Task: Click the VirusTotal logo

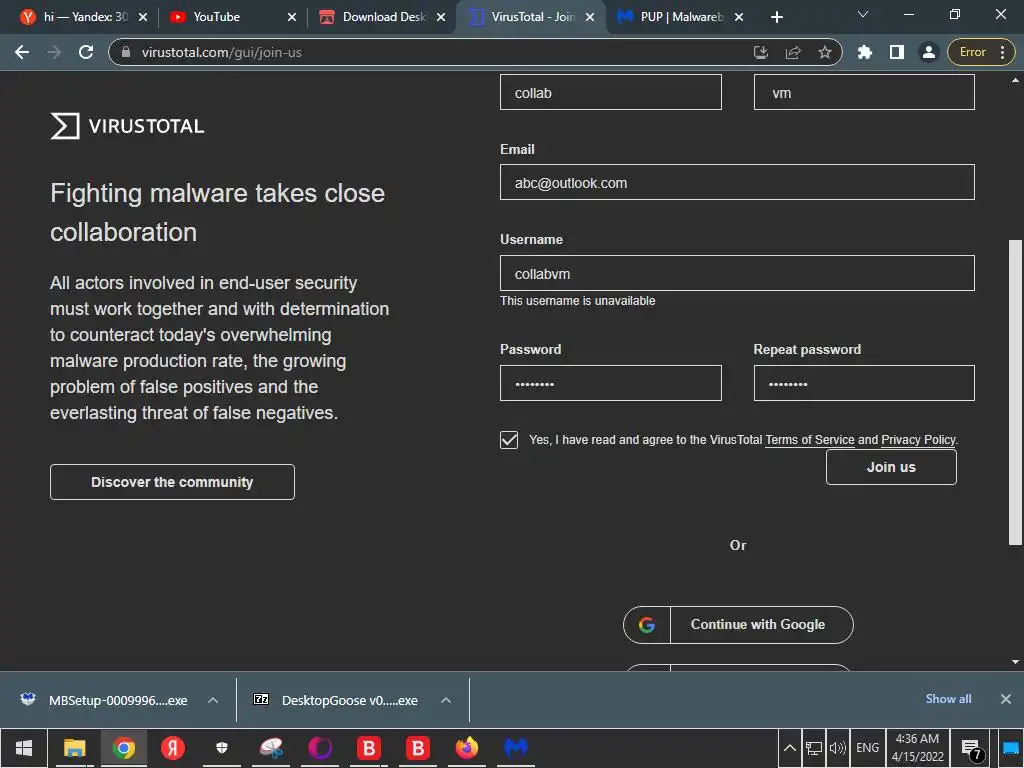Action: point(127,126)
